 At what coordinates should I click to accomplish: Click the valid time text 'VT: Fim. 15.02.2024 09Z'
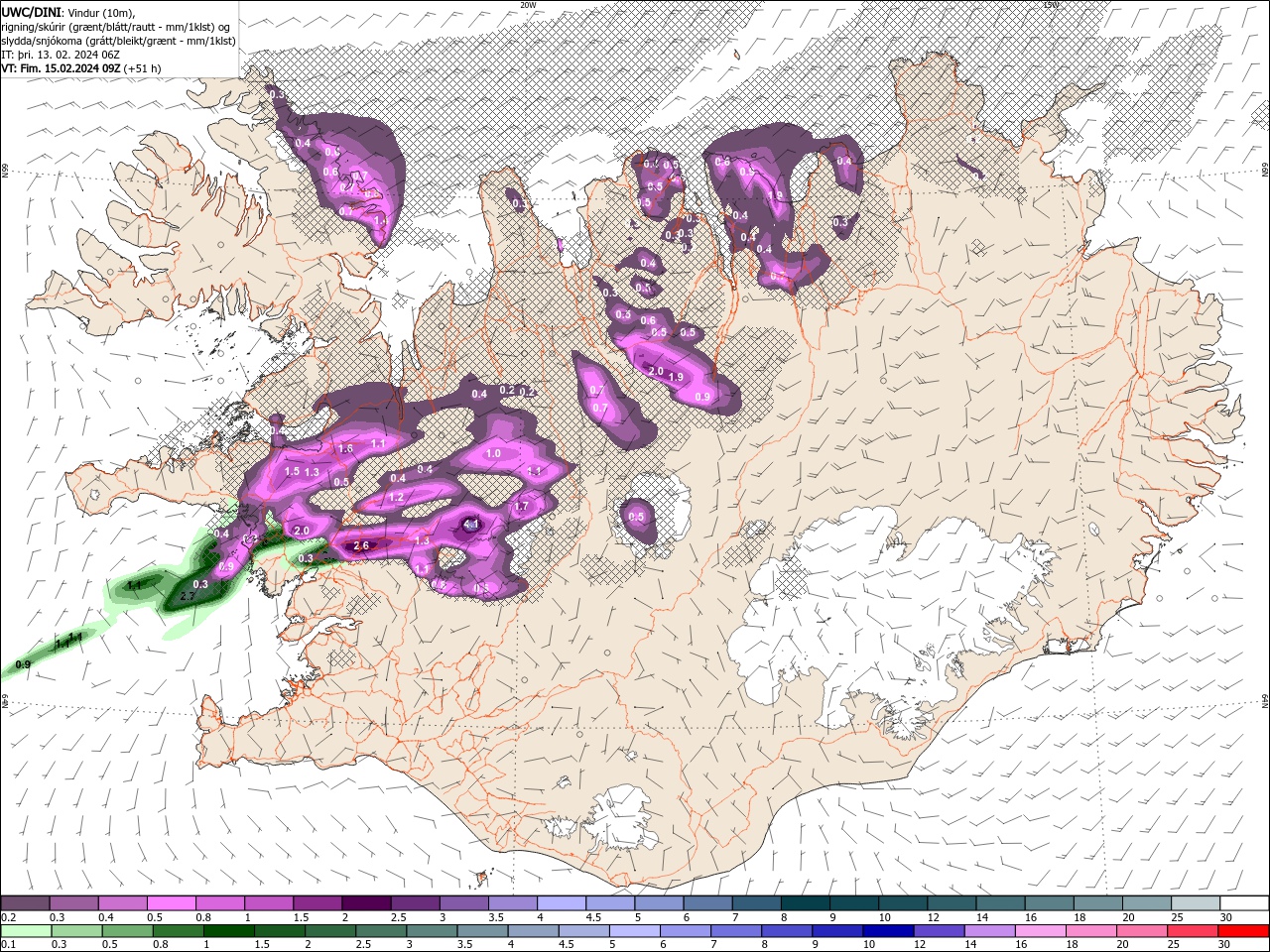pyautogui.click(x=62, y=68)
